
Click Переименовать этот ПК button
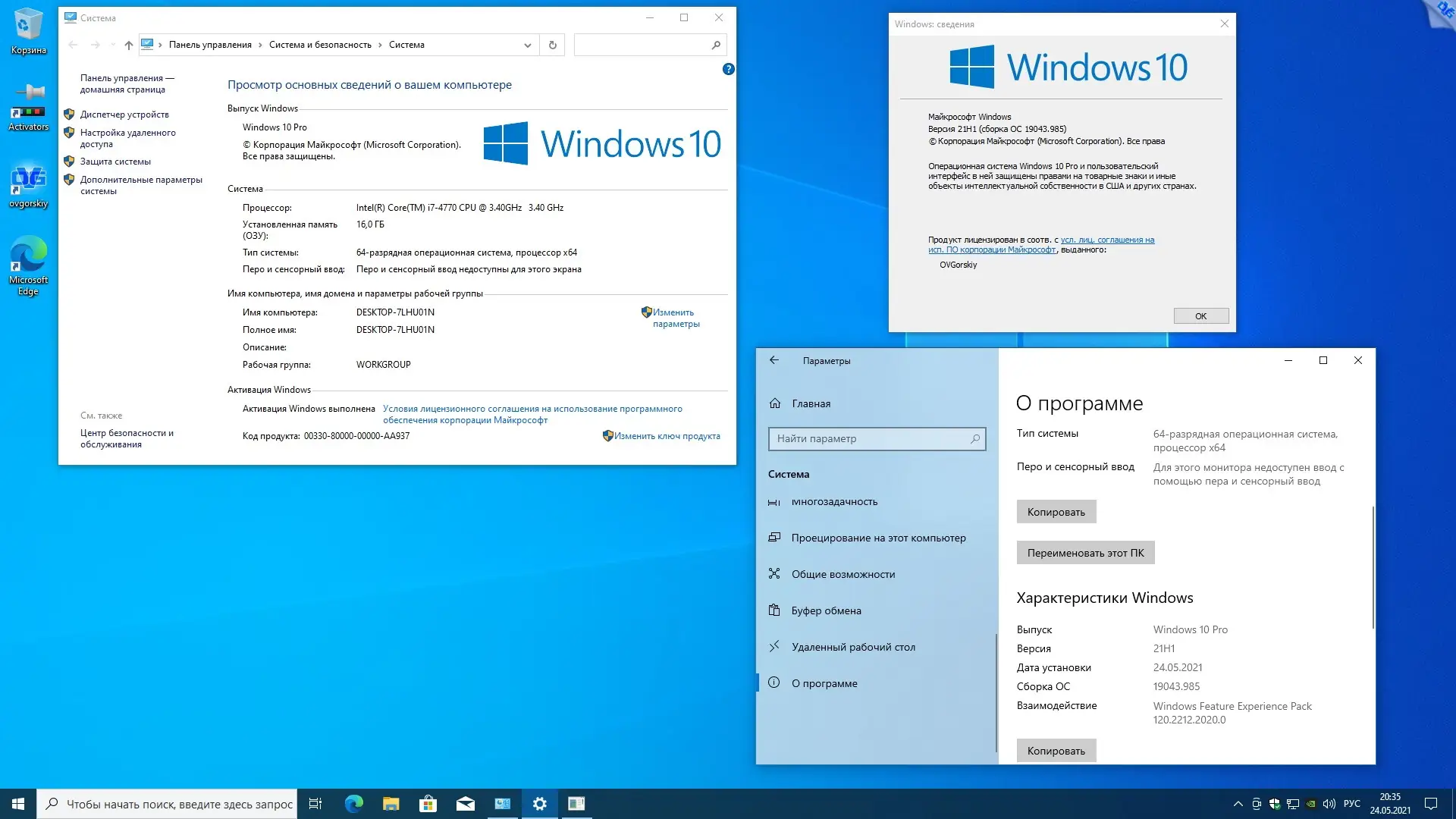[1085, 553]
